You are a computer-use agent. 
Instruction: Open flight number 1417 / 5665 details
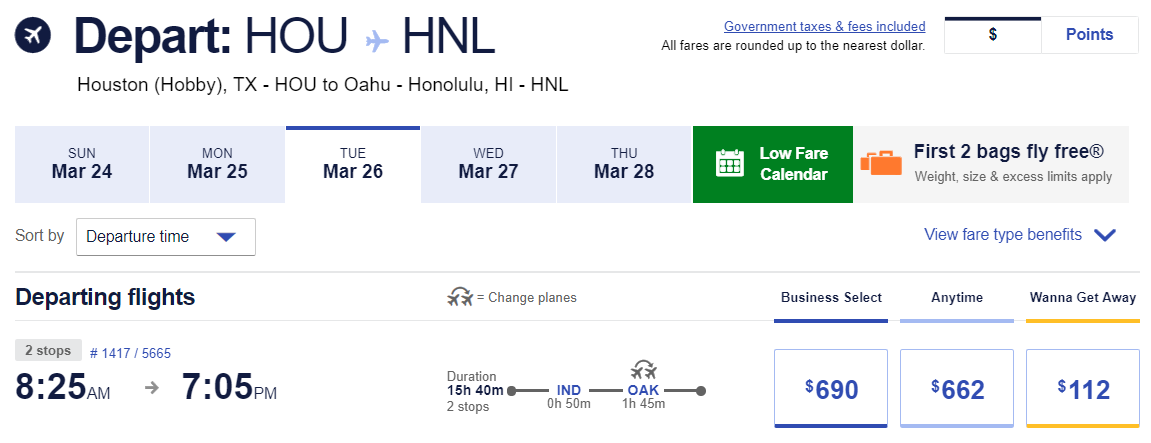[x=130, y=352]
